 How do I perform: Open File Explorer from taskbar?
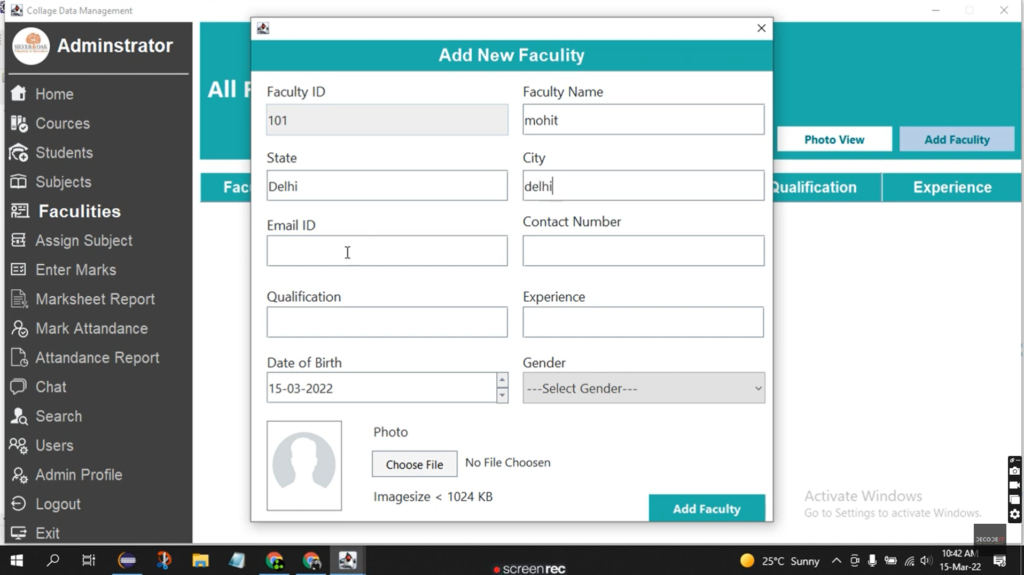pos(200,560)
